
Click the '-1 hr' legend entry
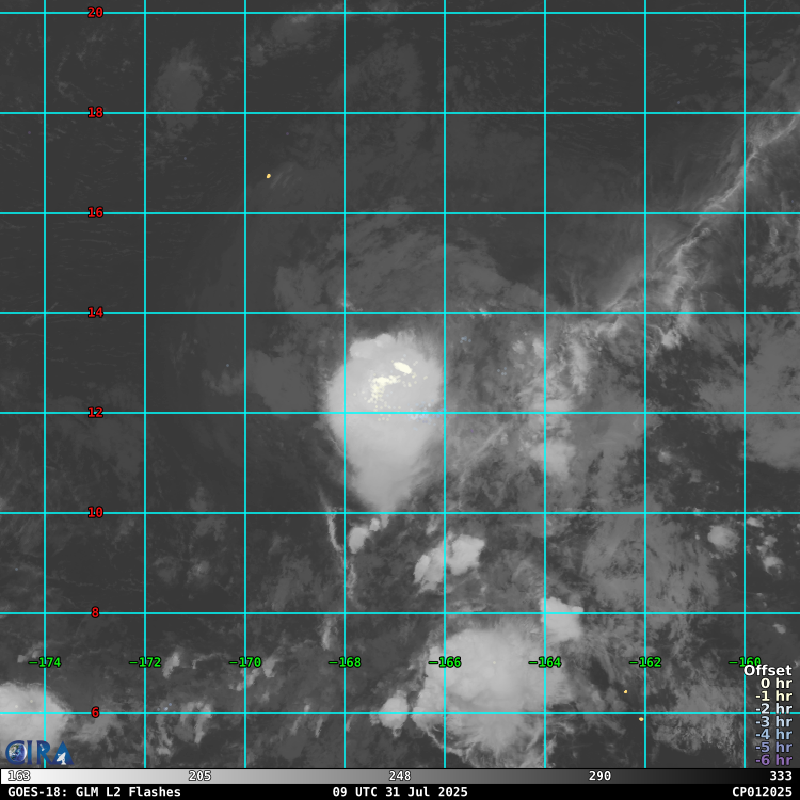pos(773,696)
